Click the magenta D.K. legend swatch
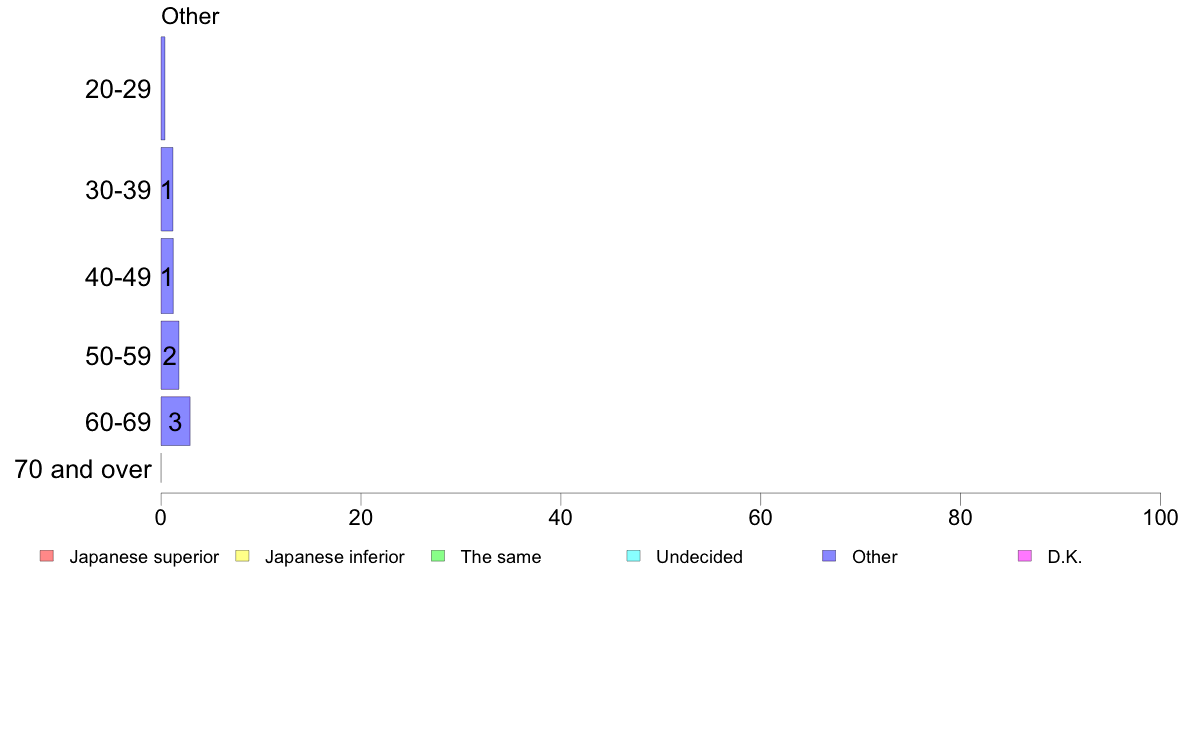 click(1025, 556)
